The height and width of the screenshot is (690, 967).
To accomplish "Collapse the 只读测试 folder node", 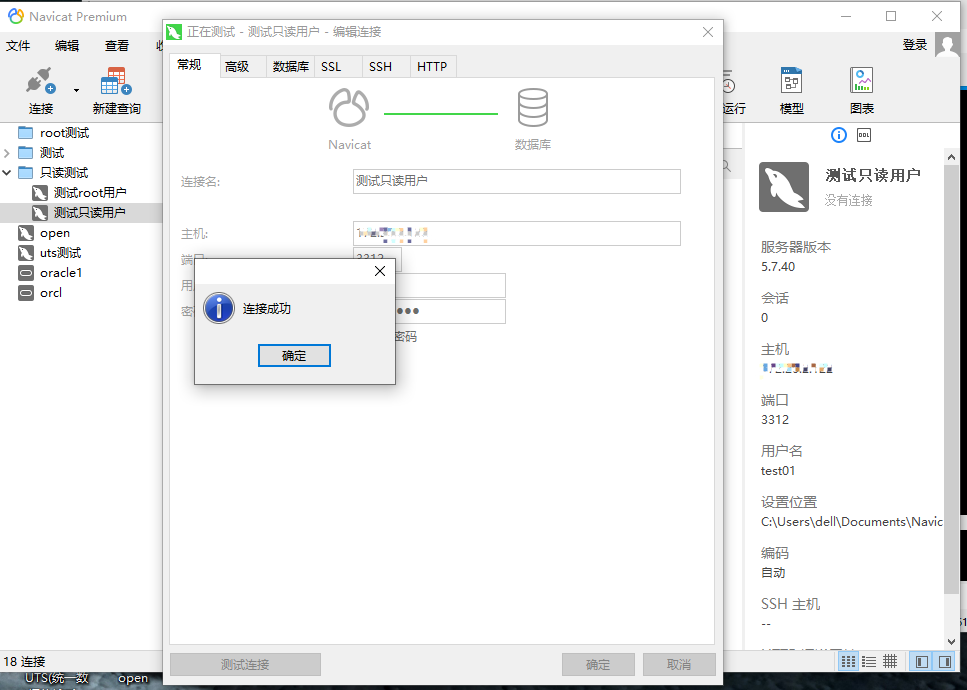I will pyautogui.click(x=7, y=173).
